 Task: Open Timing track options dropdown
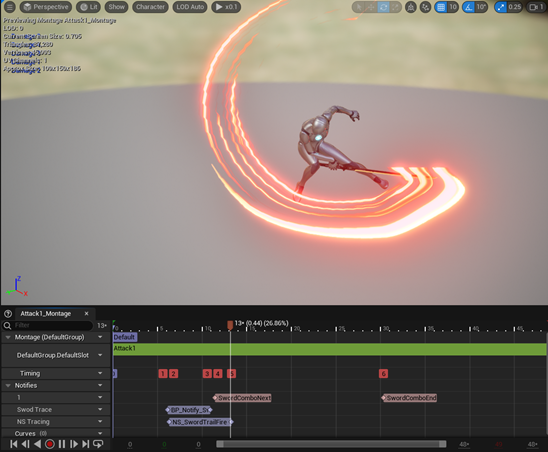100,373
